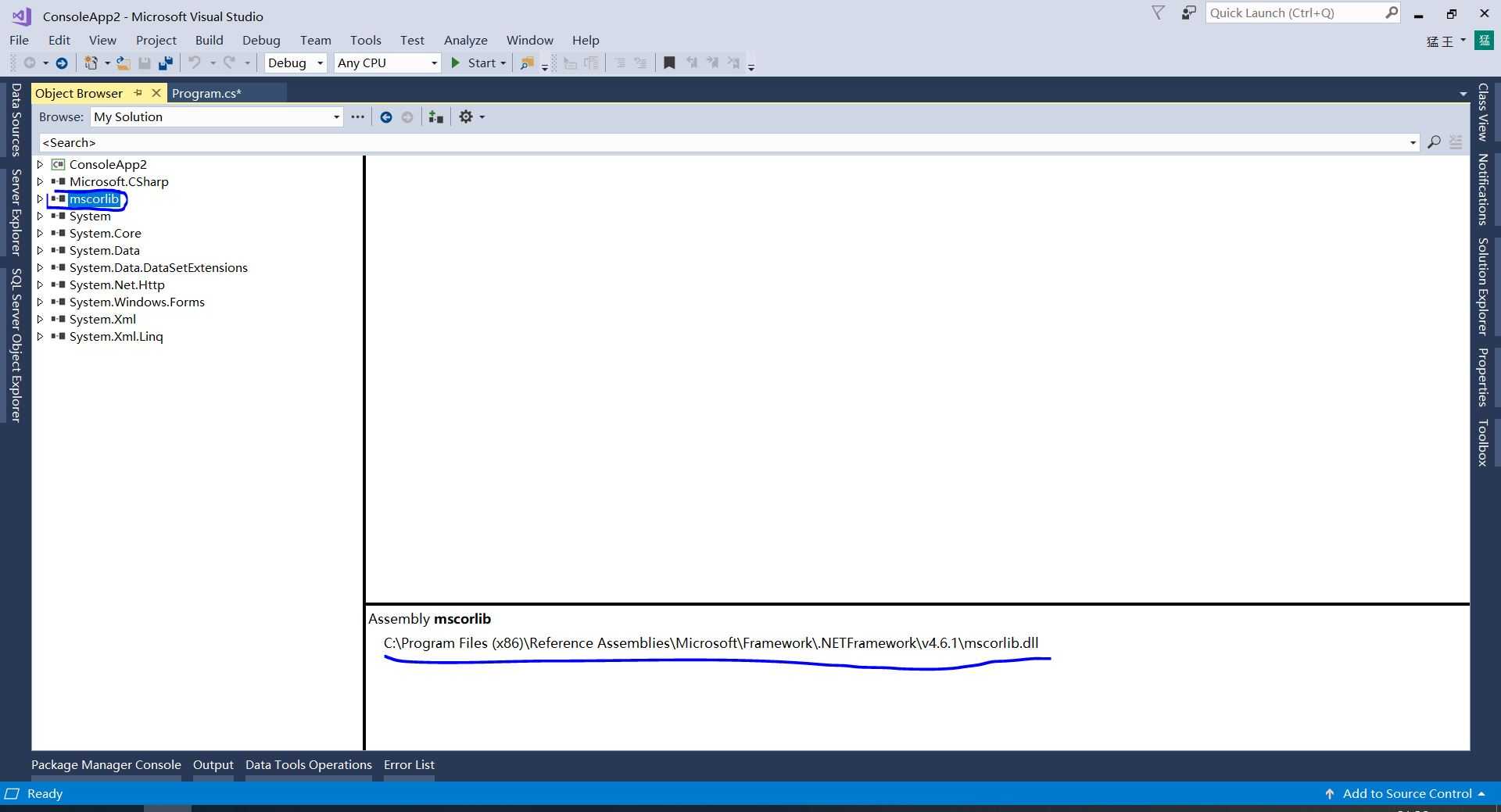This screenshot has width=1501, height=812.
Task: Open the Build menu
Action: pos(209,41)
